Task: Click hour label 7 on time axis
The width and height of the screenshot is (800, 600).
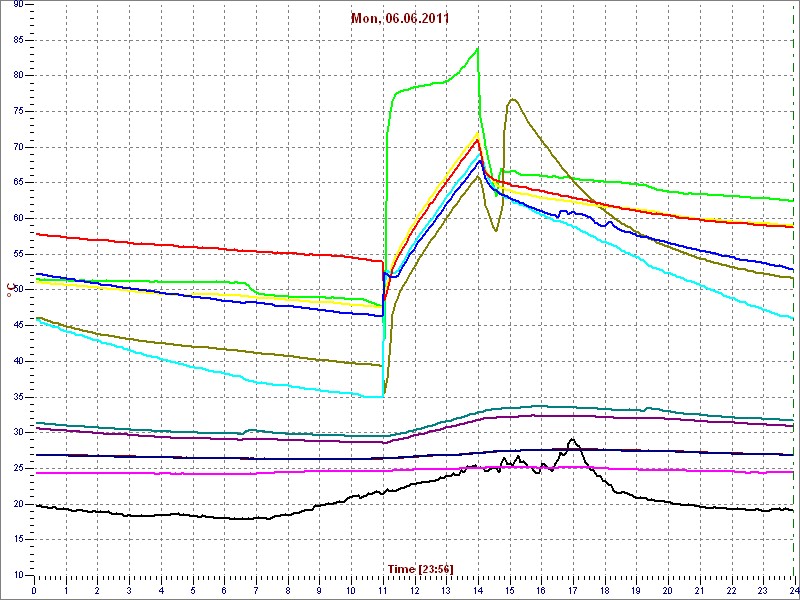Action: (256, 589)
